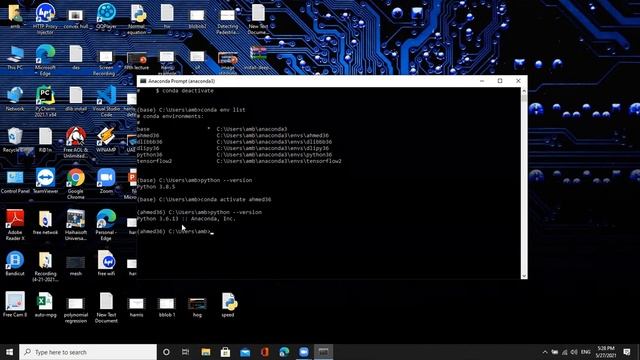This screenshot has width=640, height=360.
Task: Maximize the Anaconda Prompt window
Action: (500, 81)
